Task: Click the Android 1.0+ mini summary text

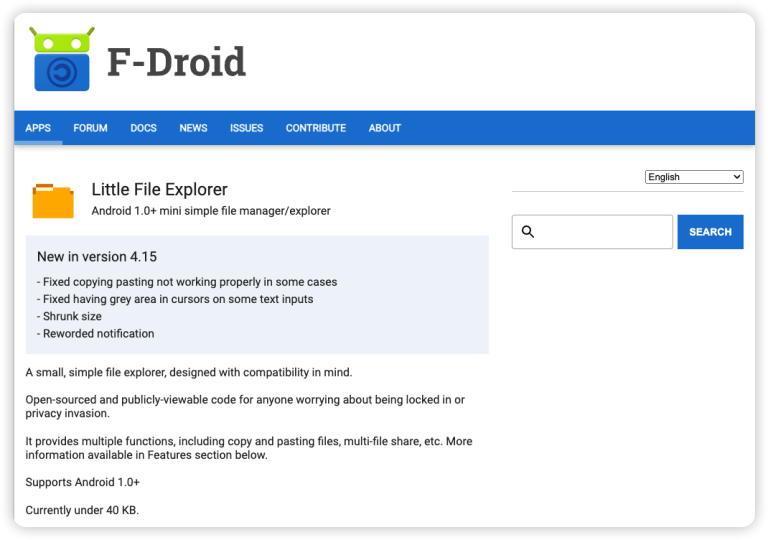Action: [210, 211]
